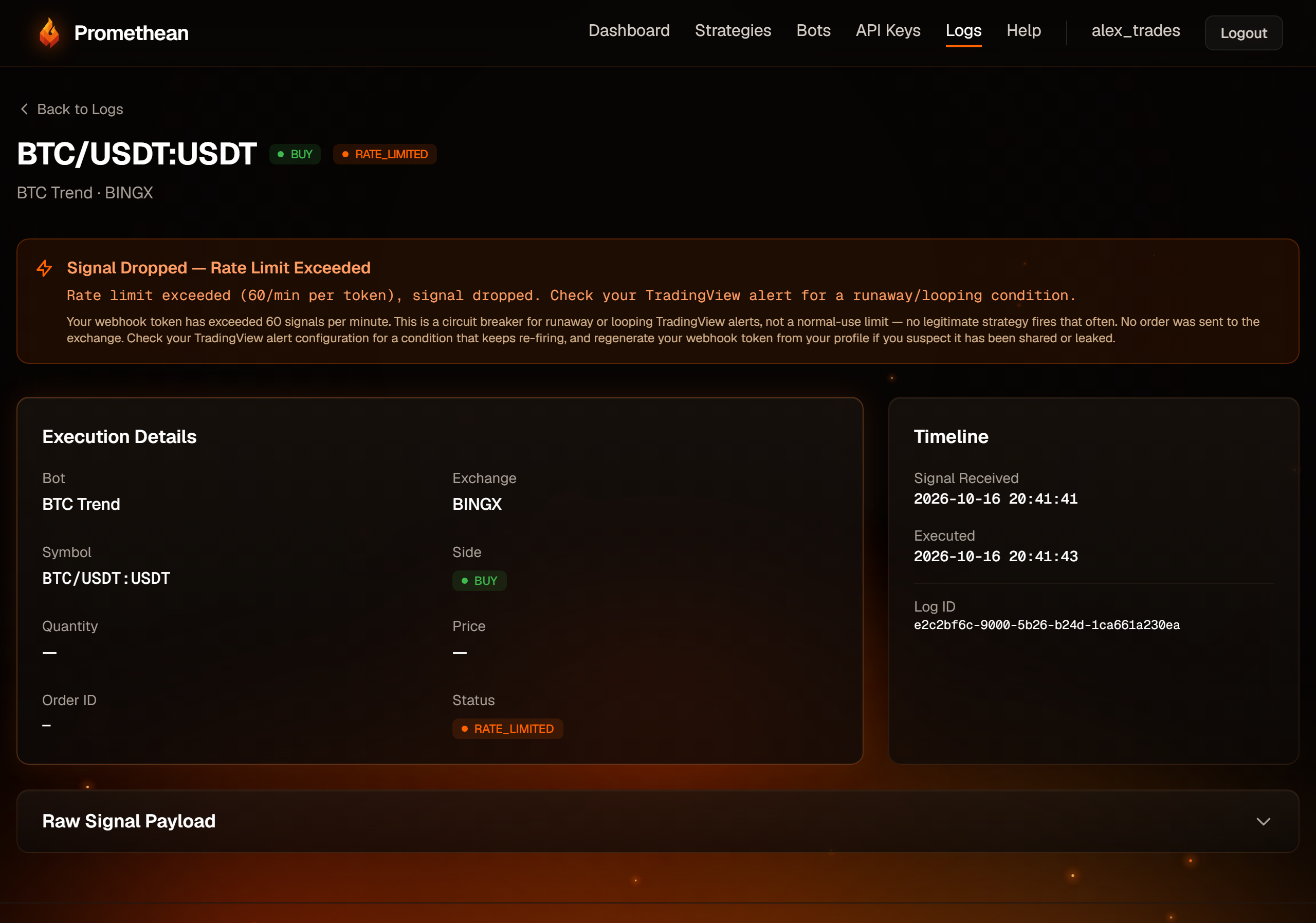
Task: Open the API Keys page
Action: pos(888,30)
